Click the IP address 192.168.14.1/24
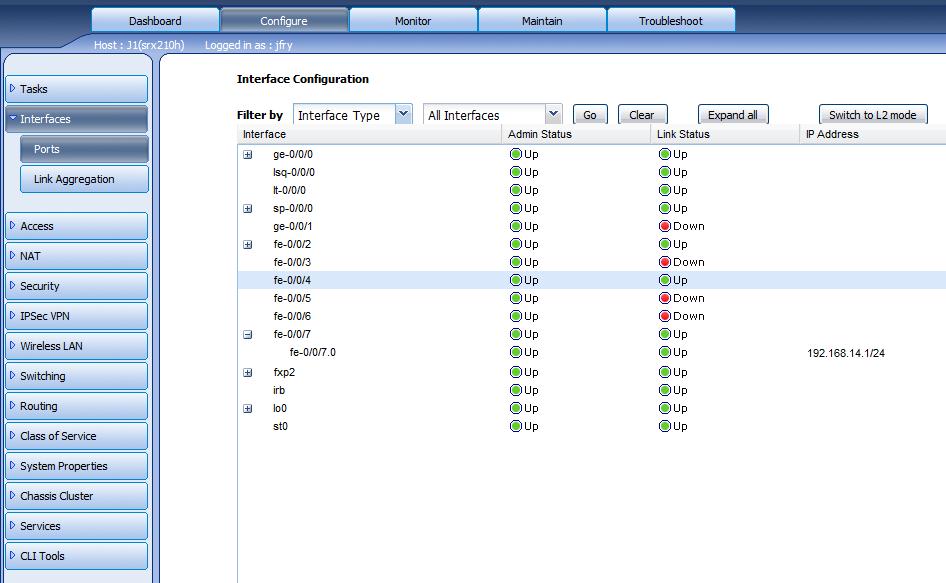The width and height of the screenshot is (946, 583). [x=846, y=353]
